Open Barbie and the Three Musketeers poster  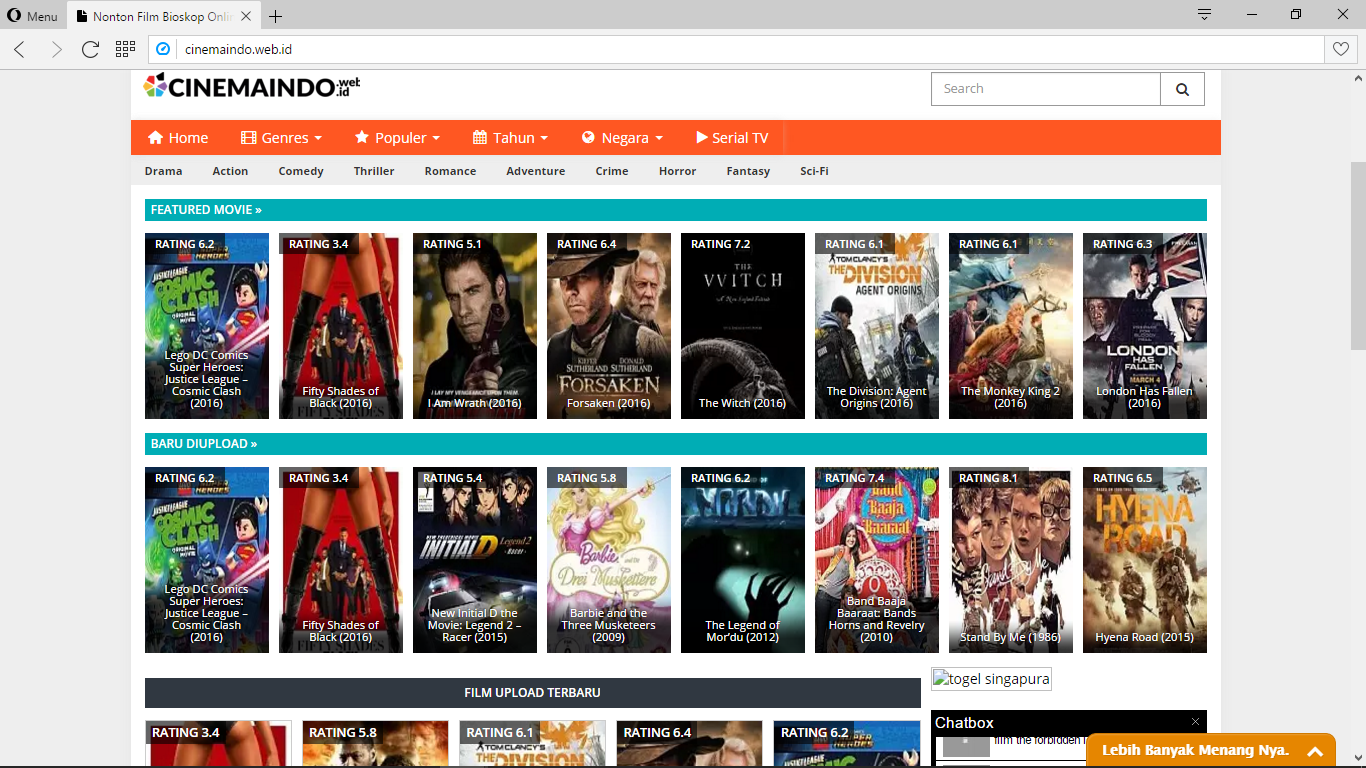(609, 560)
